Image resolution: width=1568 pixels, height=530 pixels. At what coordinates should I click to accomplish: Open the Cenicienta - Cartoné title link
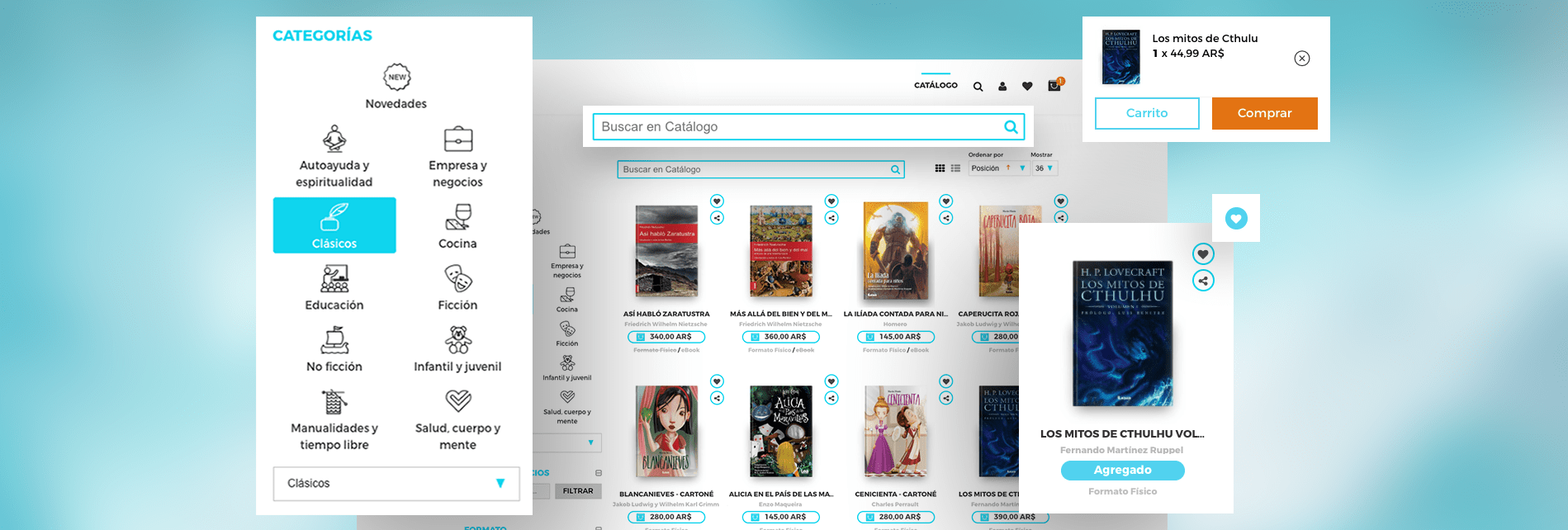[x=896, y=495]
